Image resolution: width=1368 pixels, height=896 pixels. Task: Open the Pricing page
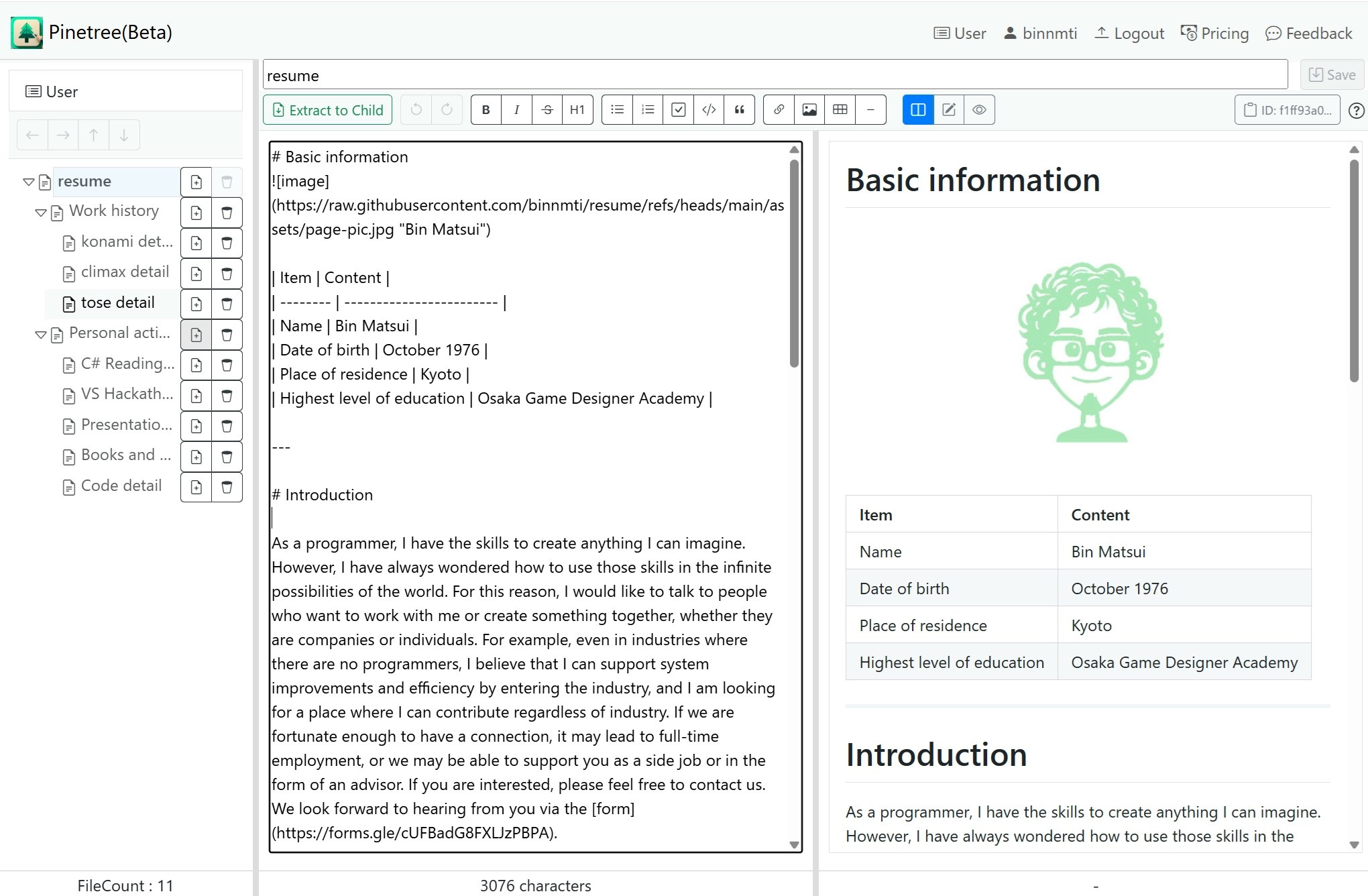(x=1214, y=33)
